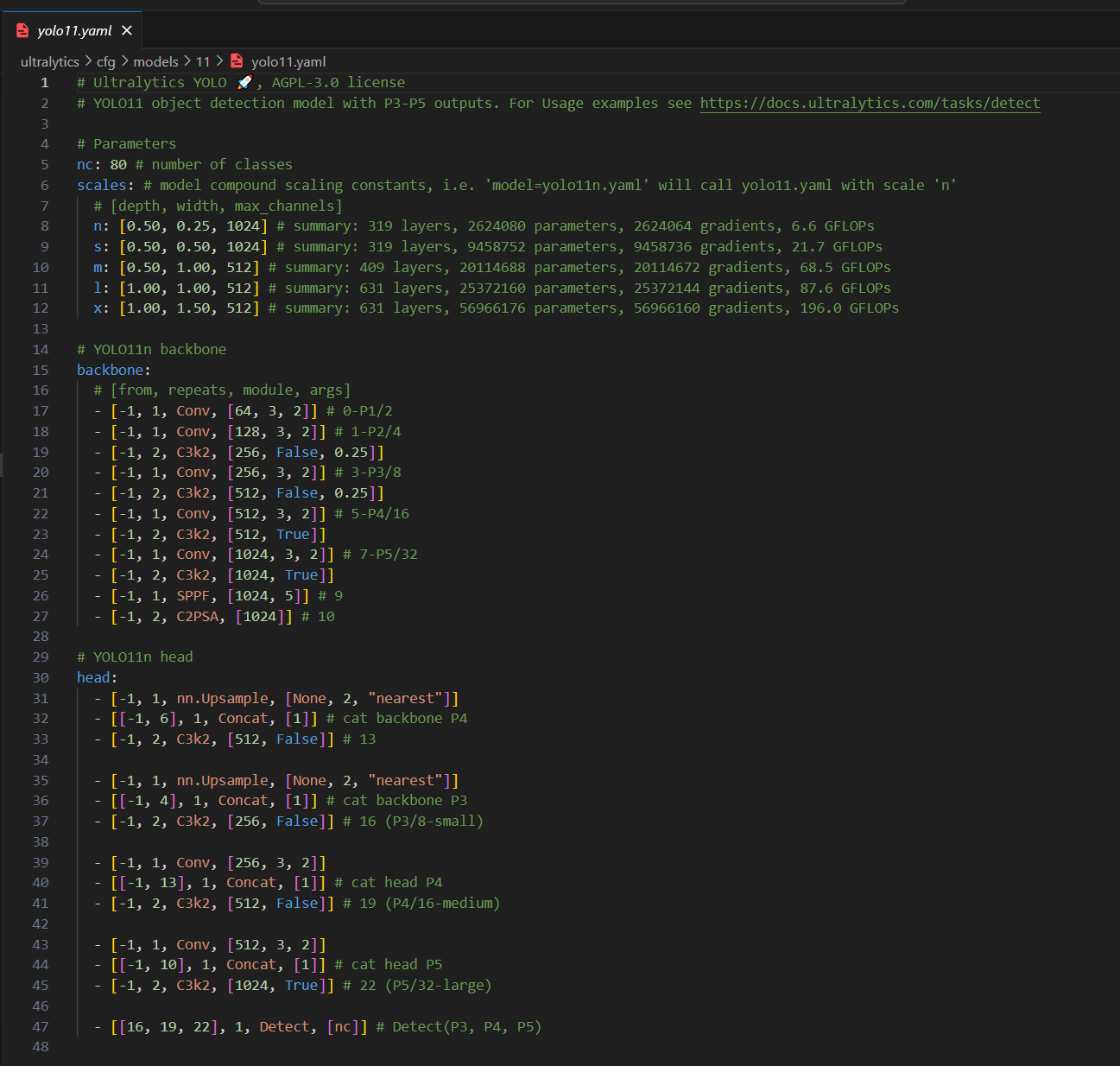Click the file icon in breadcrumb
Image resolution: width=1120 pixels, height=1066 pixels.
(237, 61)
